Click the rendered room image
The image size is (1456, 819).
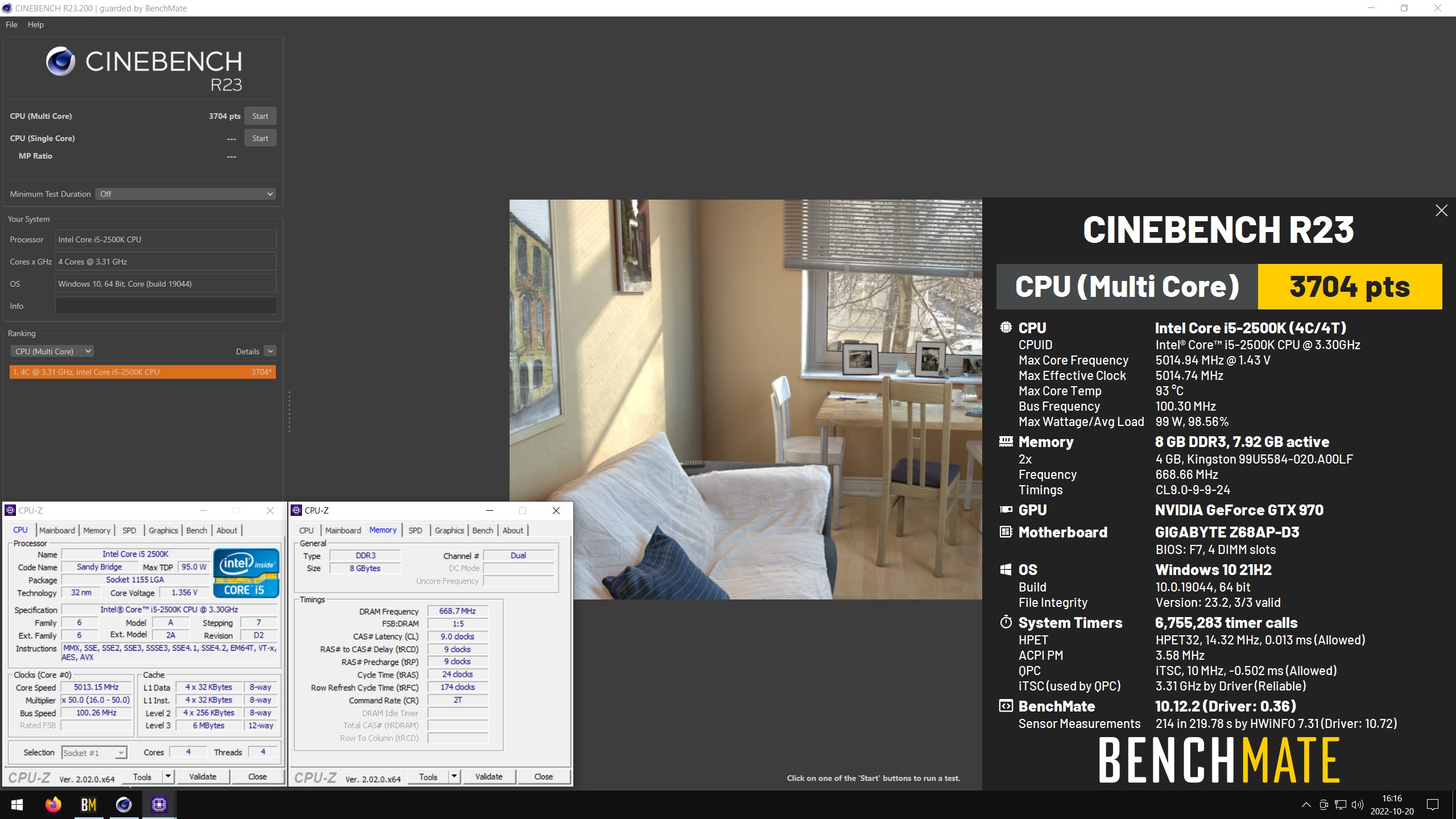pos(746,399)
